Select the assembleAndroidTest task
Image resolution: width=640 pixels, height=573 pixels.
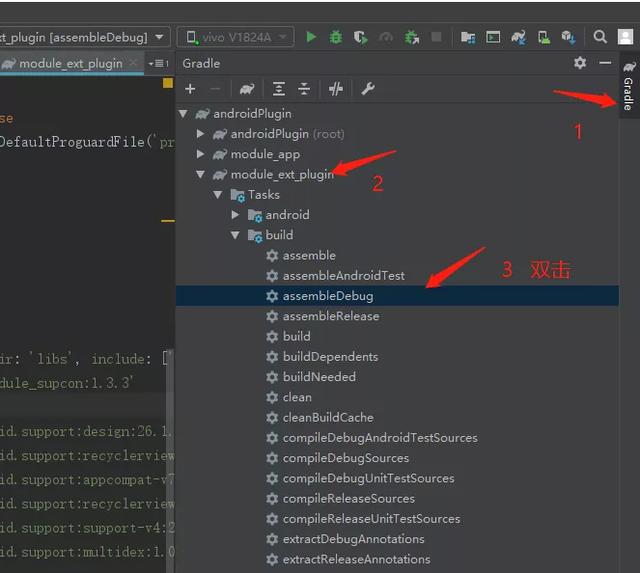[x=343, y=276]
